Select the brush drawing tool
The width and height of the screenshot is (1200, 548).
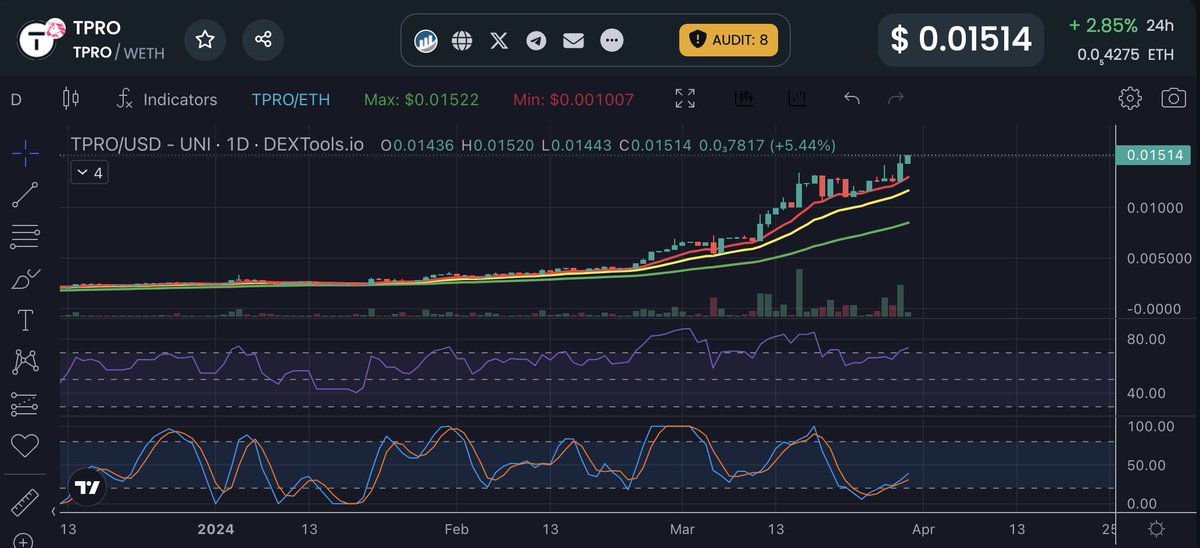pyautogui.click(x=25, y=280)
